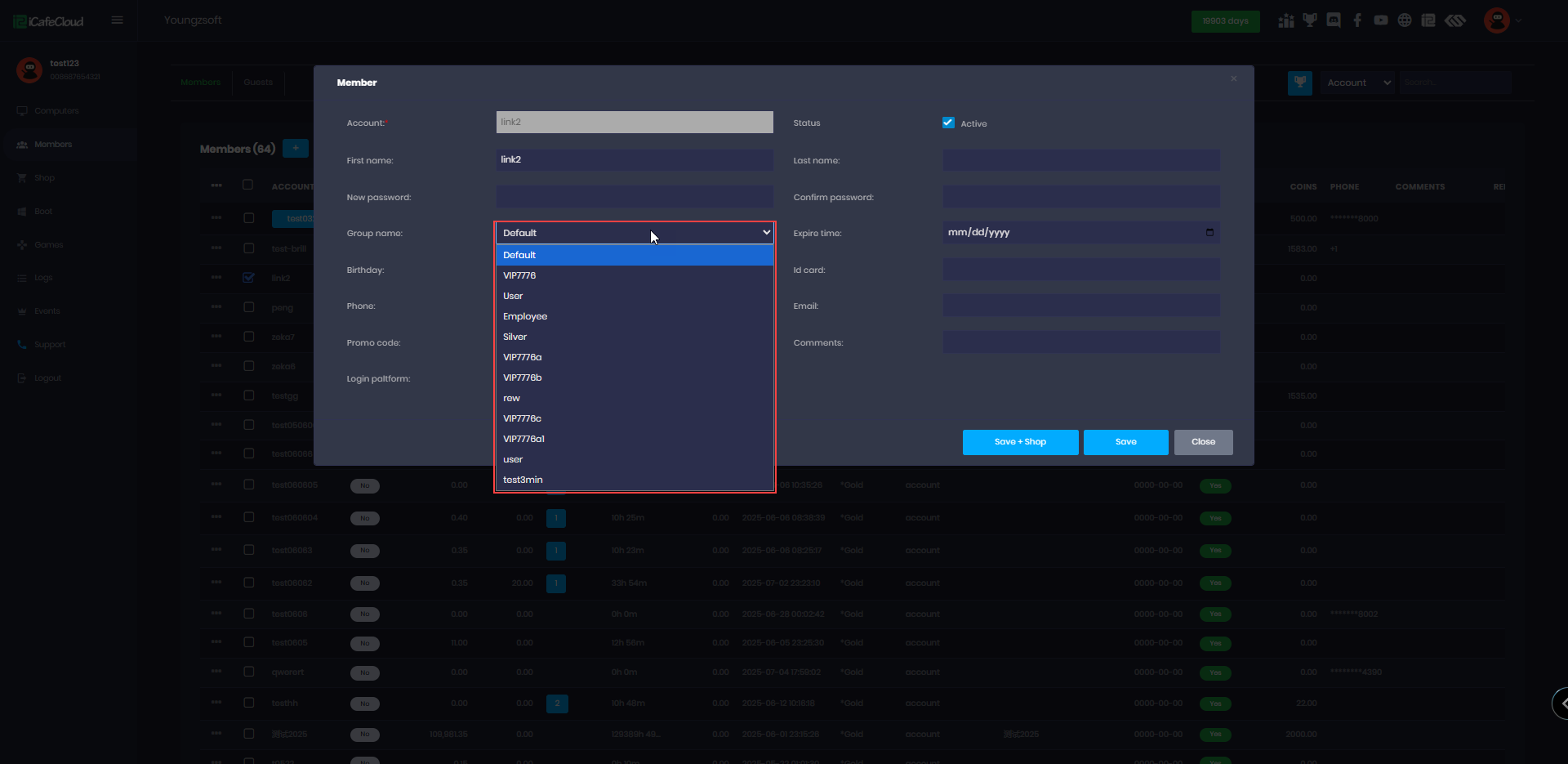This screenshot has width=1568, height=764.
Task: Click the globe website icon
Action: 1405,20
